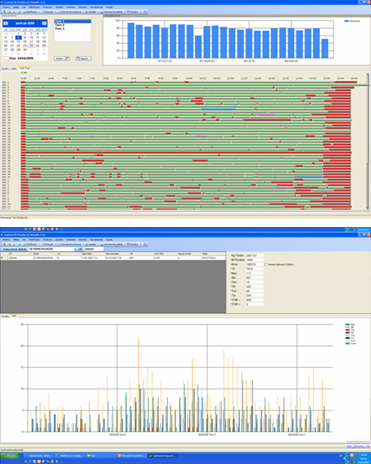Switch to Grafic tab in the article window
The image size is (371, 464).
[x=14, y=316]
